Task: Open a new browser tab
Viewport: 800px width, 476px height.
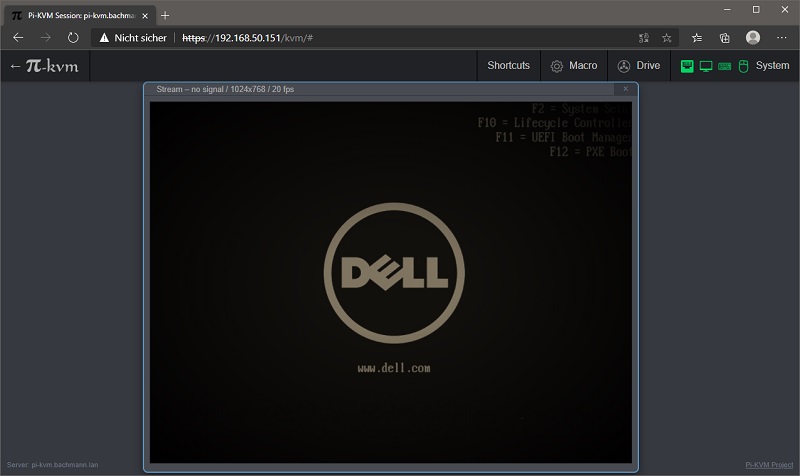Action: pyautogui.click(x=165, y=16)
